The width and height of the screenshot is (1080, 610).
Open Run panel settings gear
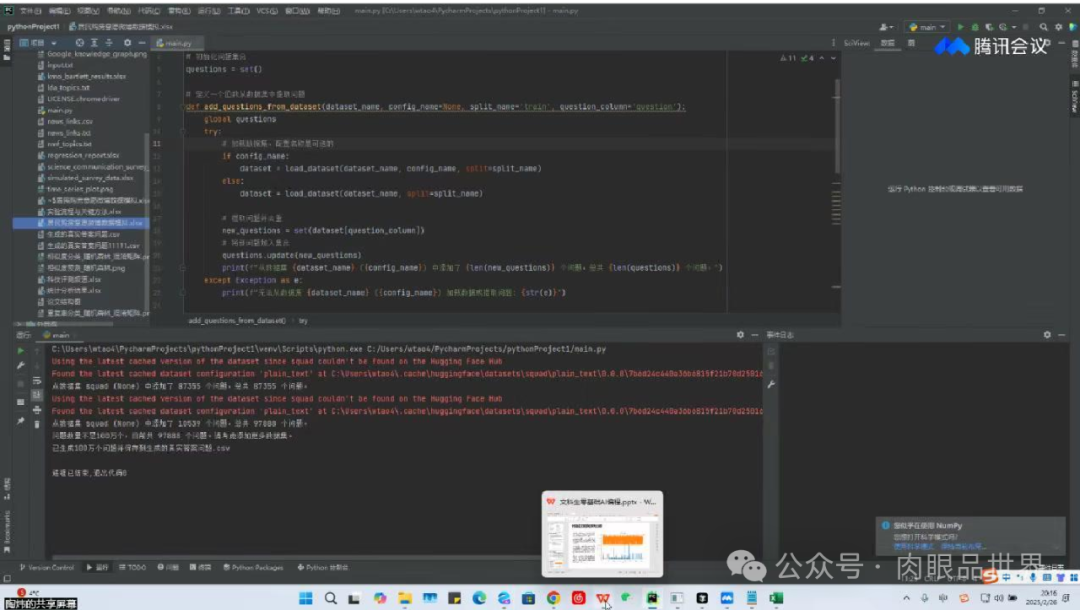coord(740,335)
